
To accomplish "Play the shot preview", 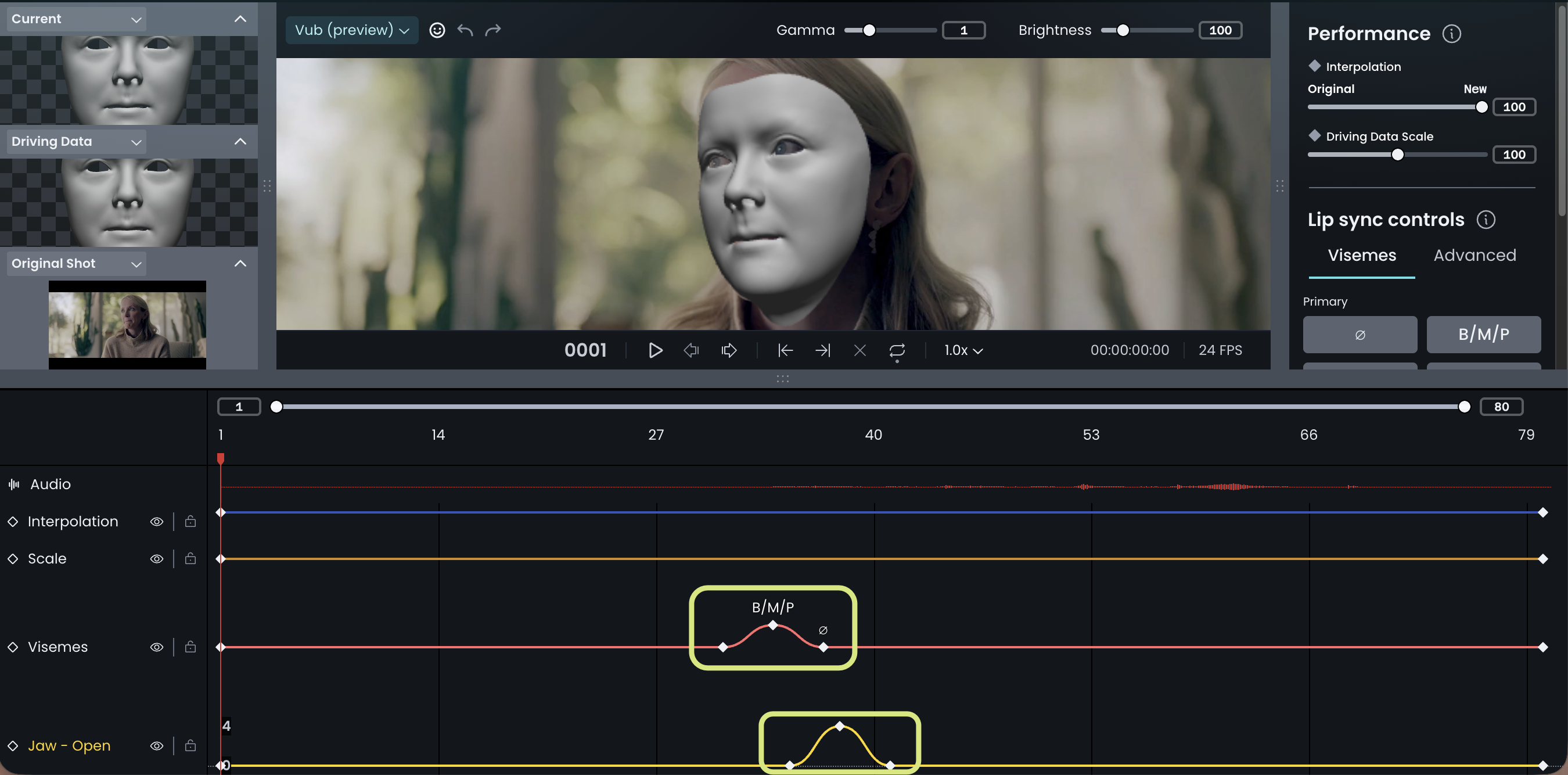I will [655, 350].
